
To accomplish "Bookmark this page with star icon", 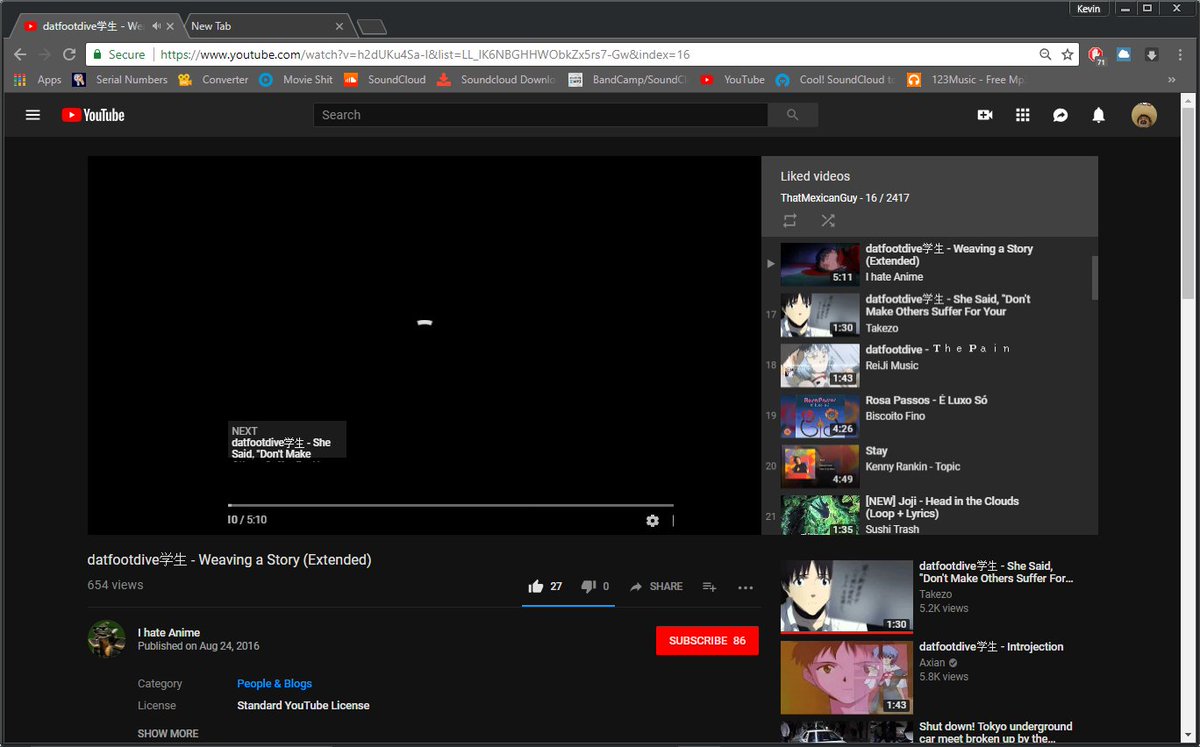I will [x=1068, y=55].
